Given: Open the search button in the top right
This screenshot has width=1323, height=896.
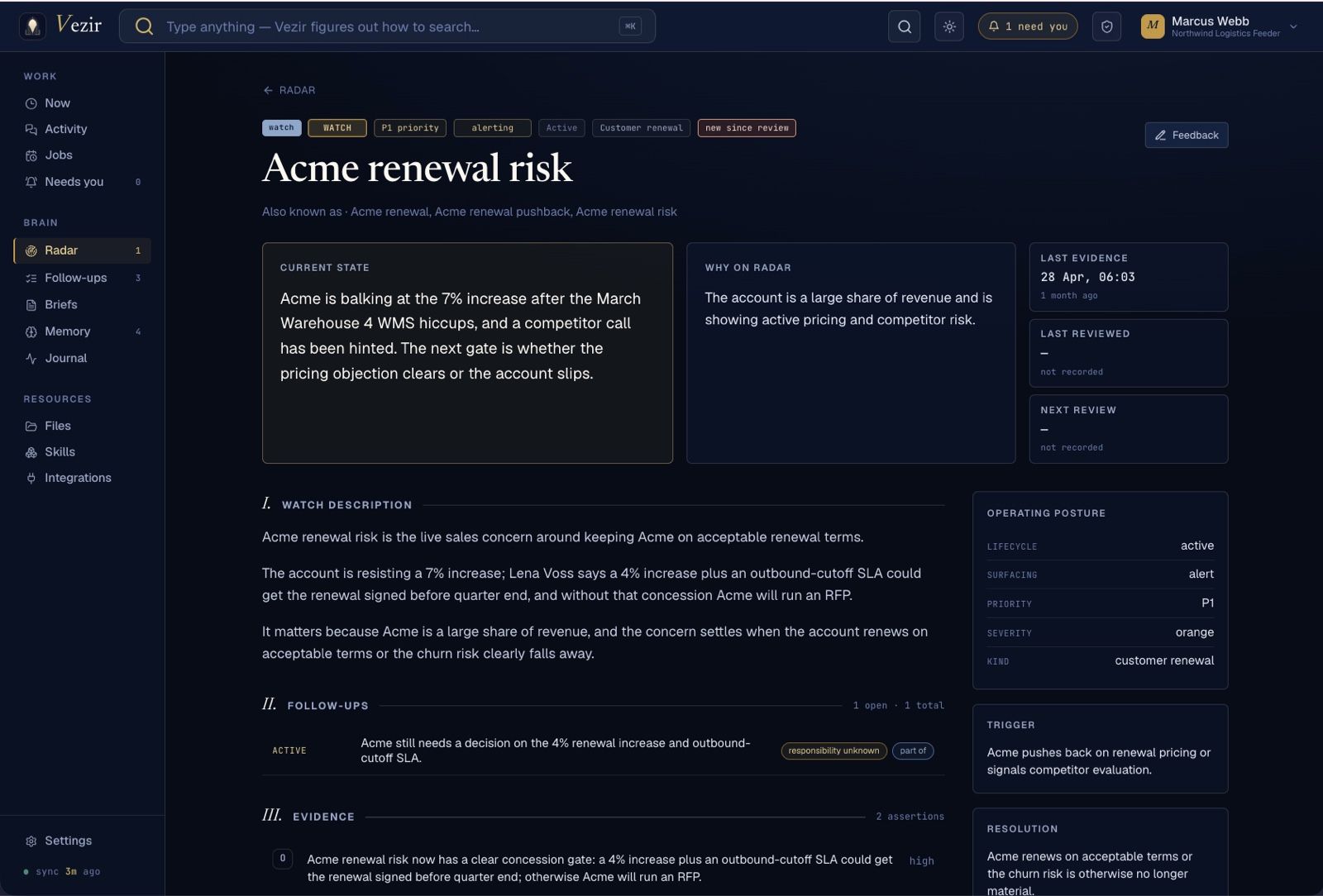Looking at the screenshot, I should (905, 26).
